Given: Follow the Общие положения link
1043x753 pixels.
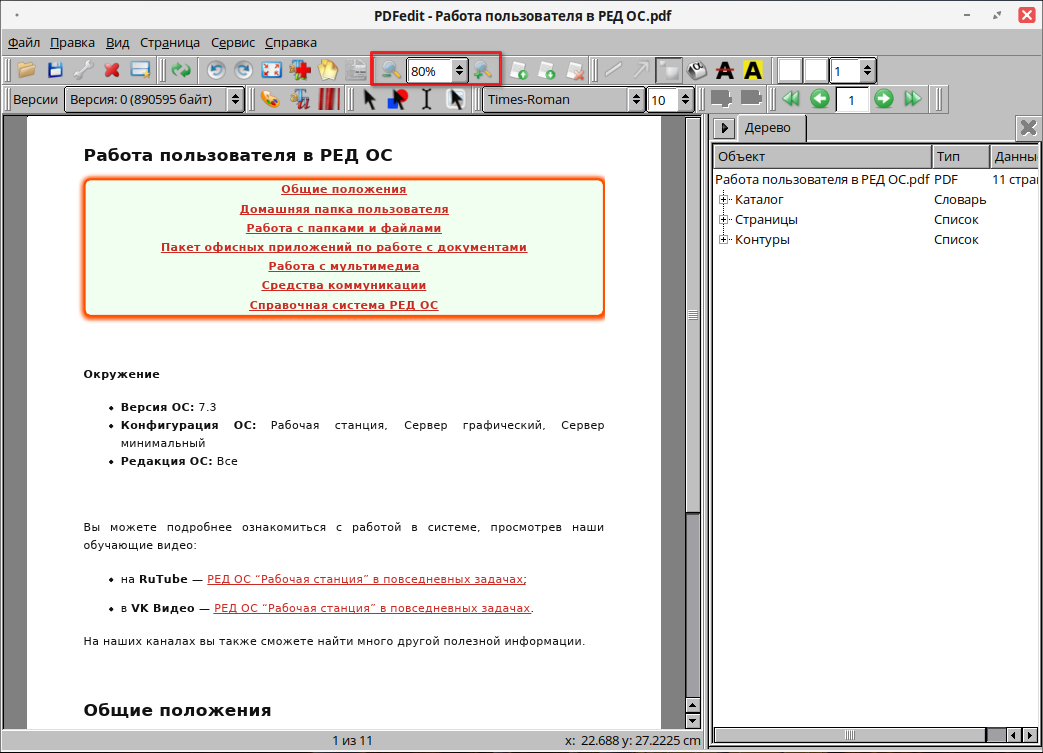Looking at the screenshot, I should (x=343, y=189).
